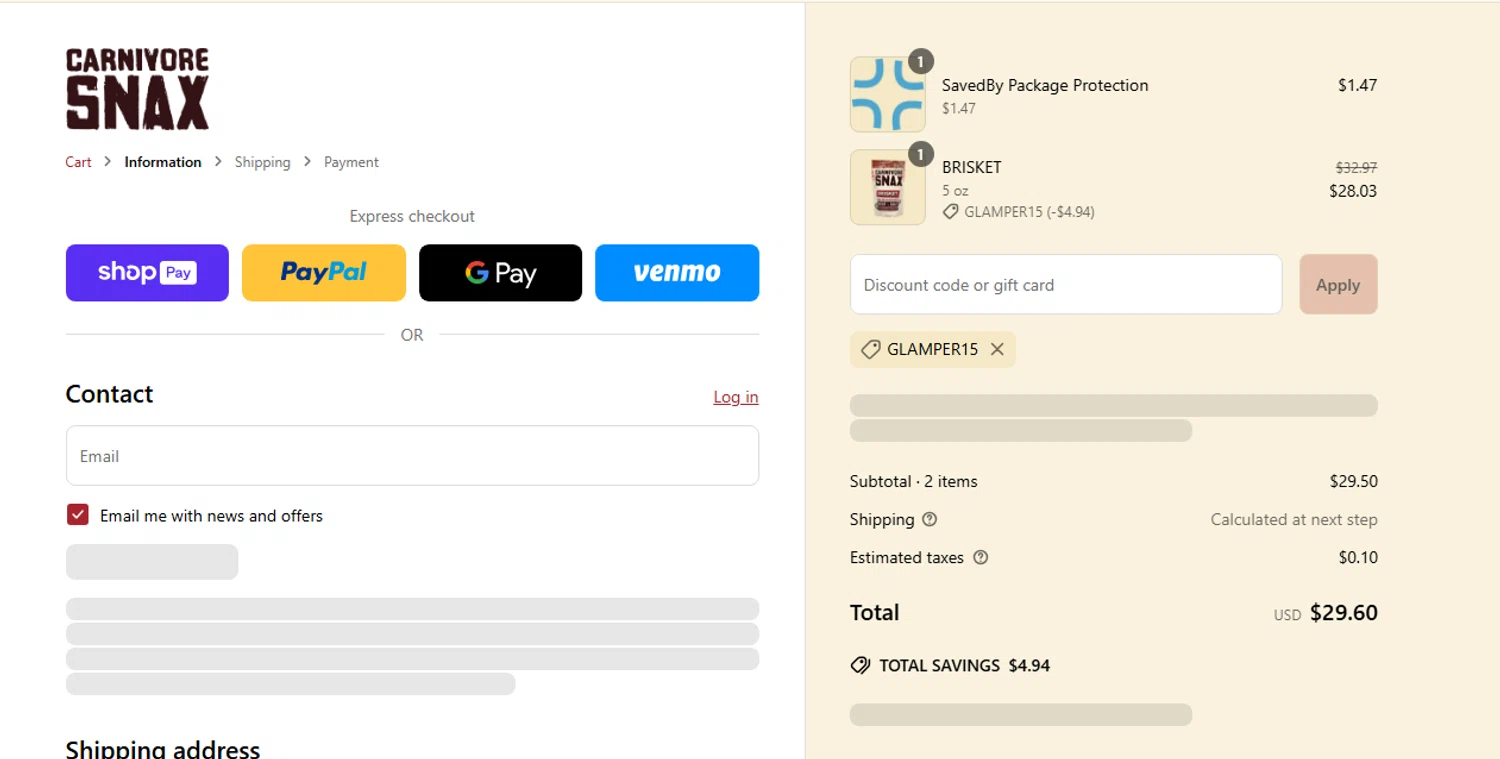Pay with Shop Pay express button
1500x759 pixels.
click(x=147, y=273)
